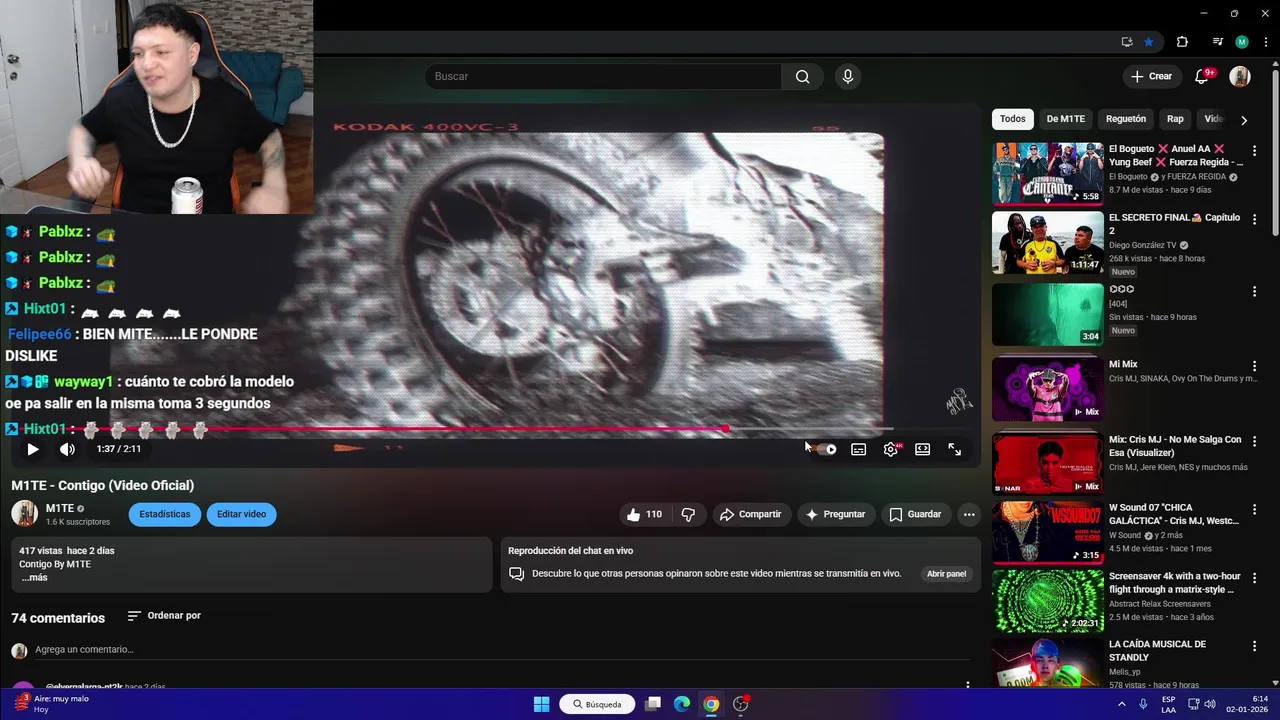Screen dimensions: 1280x720
Task: Open EL SECRETO FINAL Capítulo 2 thumbnail
Action: (1047, 242)
